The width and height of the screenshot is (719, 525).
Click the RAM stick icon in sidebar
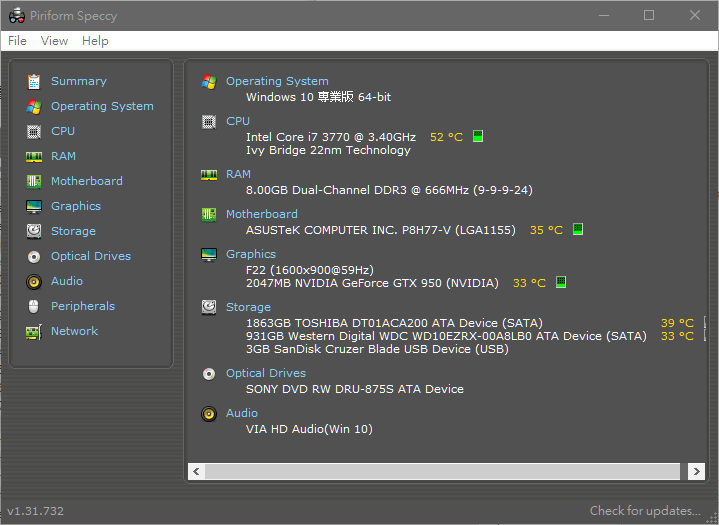(x=34, y=157)
